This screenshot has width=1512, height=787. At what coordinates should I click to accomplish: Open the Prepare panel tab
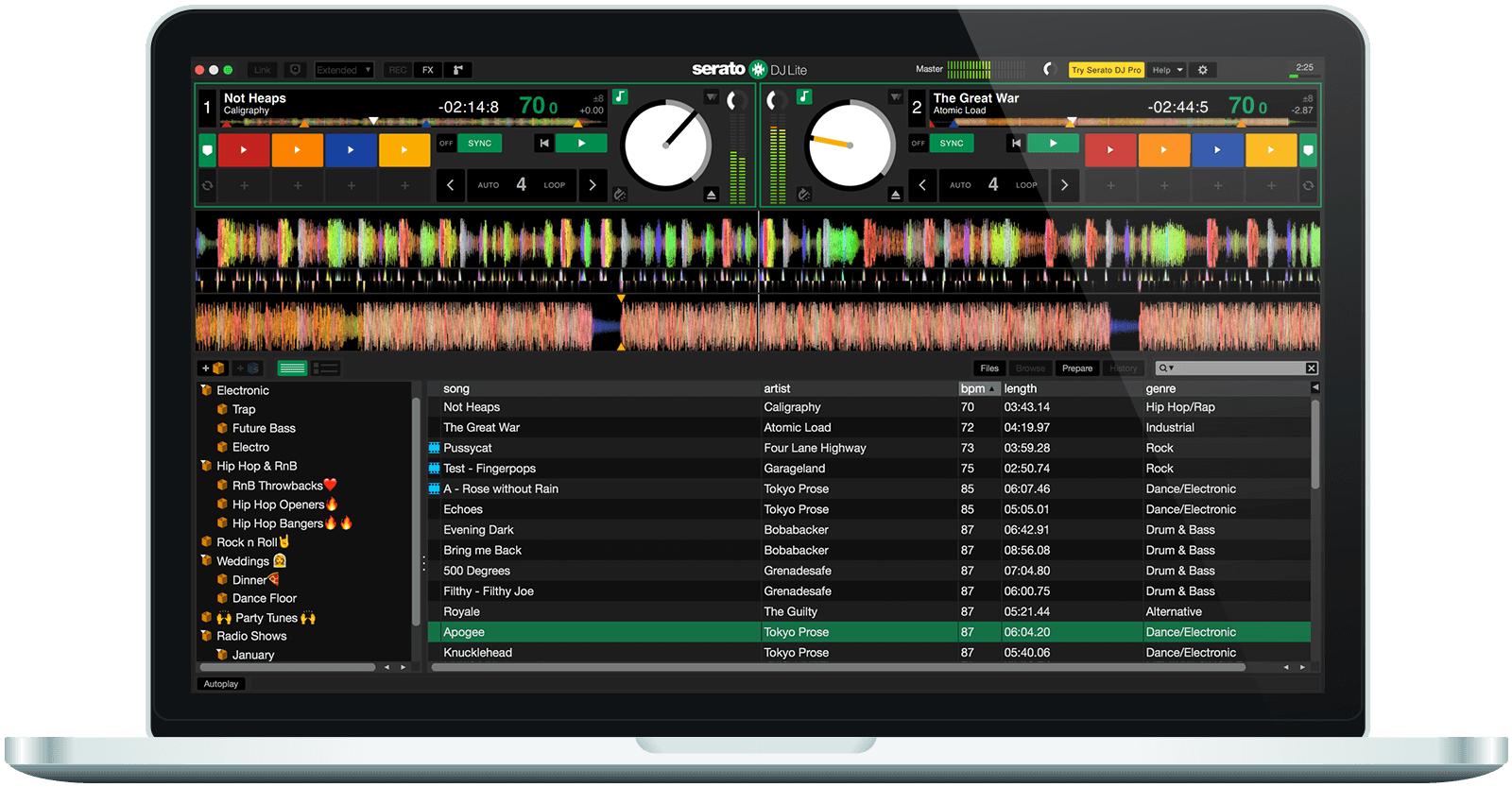(x=1077, y=368)
